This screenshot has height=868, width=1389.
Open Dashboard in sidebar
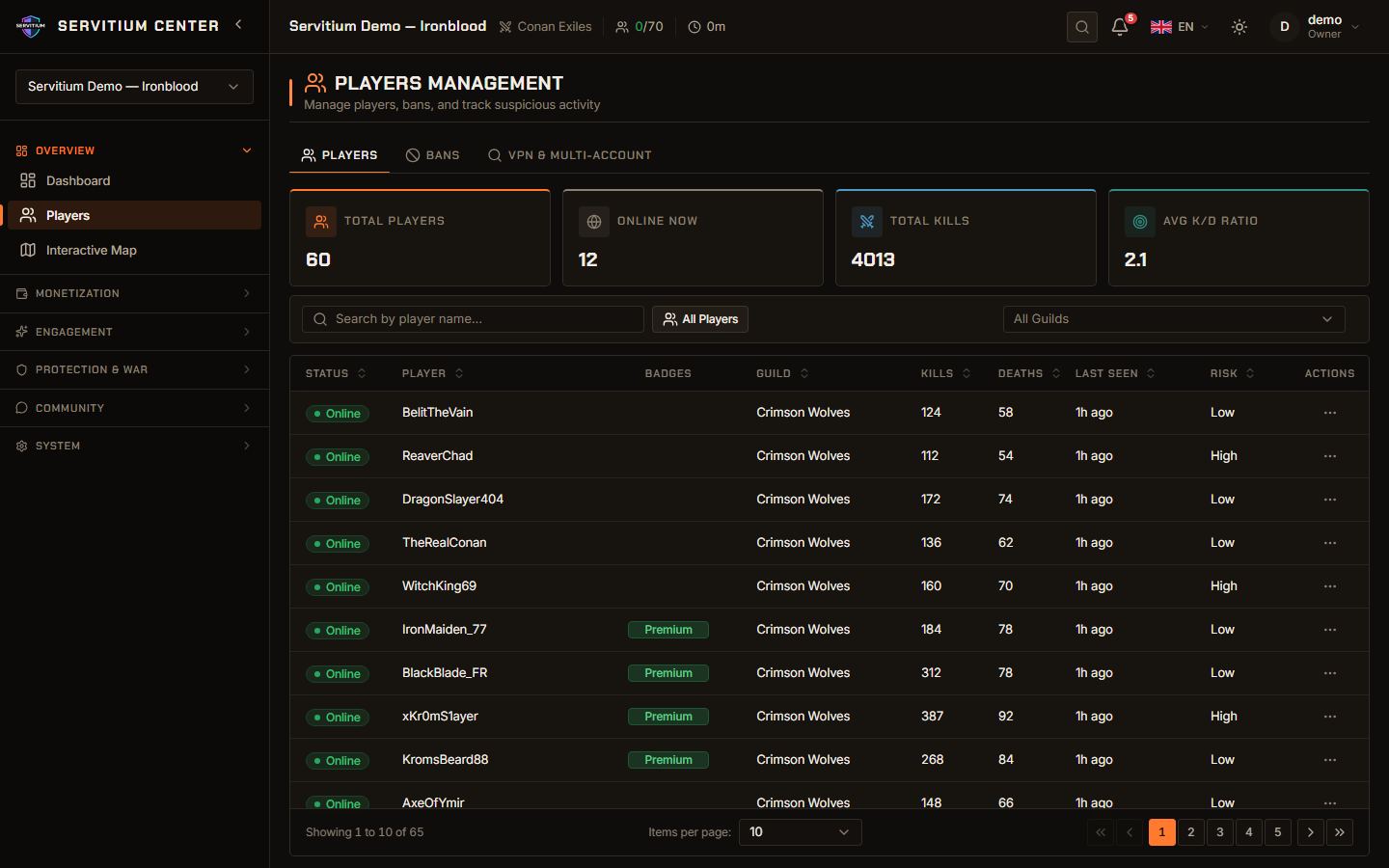134,181
